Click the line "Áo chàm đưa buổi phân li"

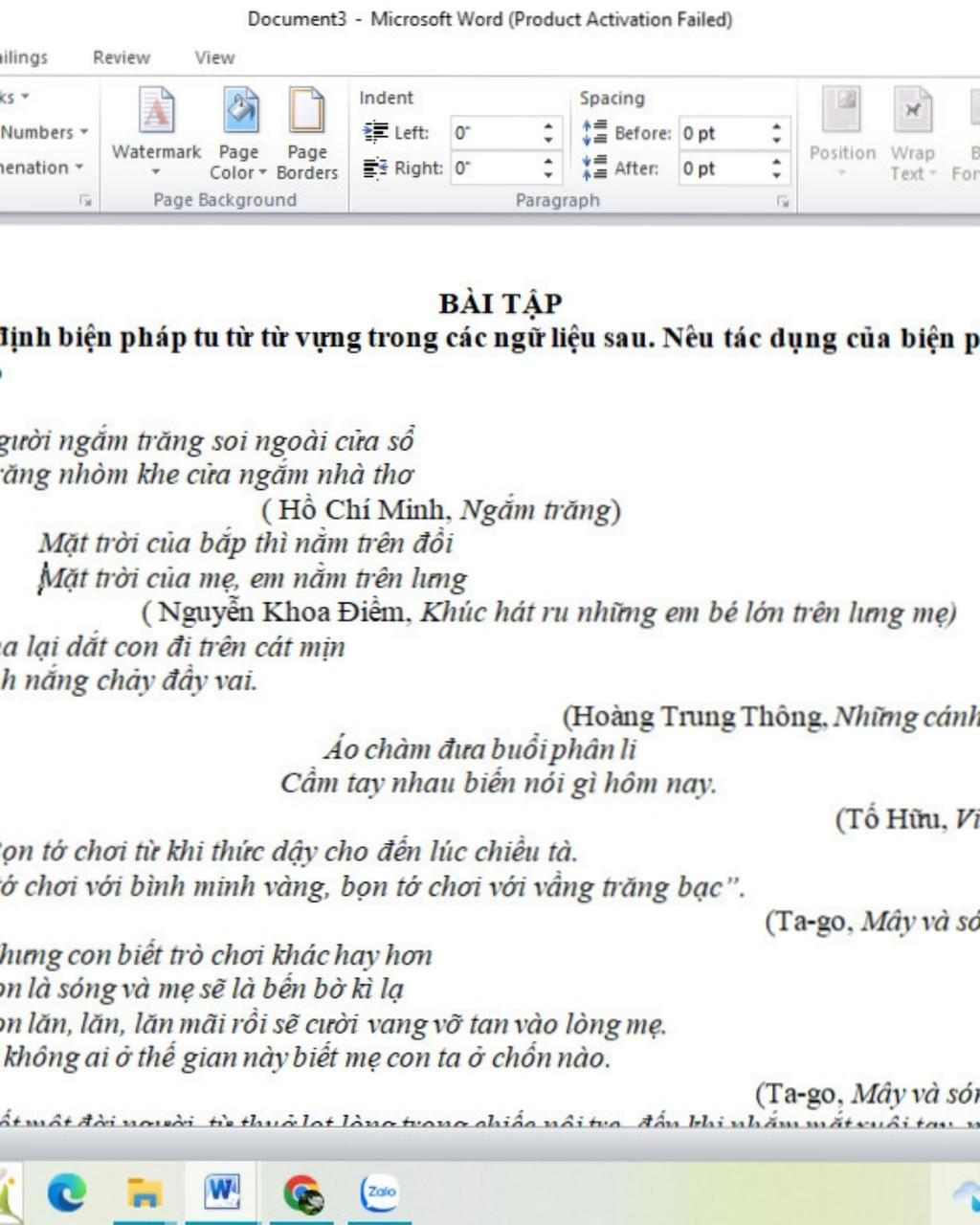[x=479, y=749]
